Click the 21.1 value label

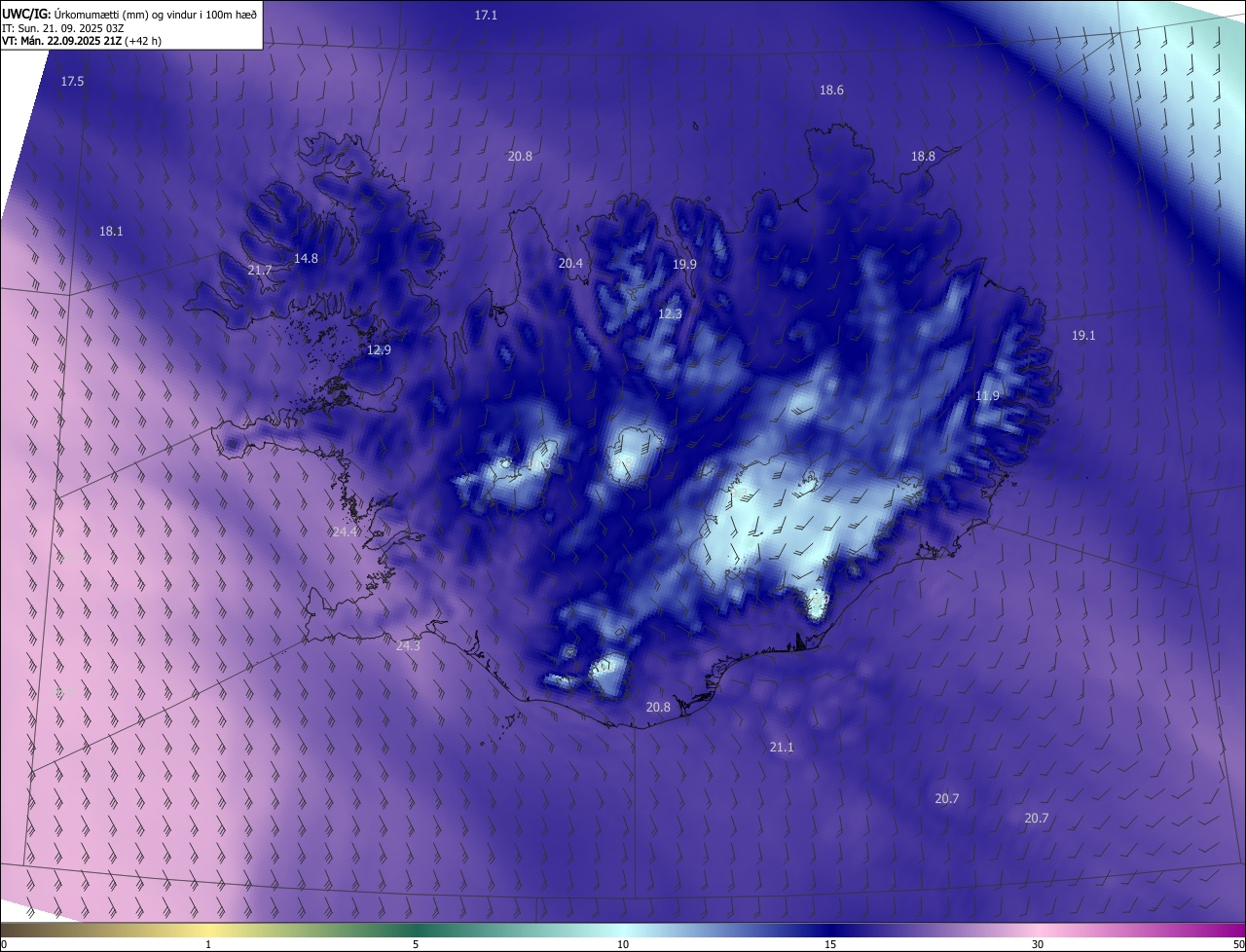[782, 747]
